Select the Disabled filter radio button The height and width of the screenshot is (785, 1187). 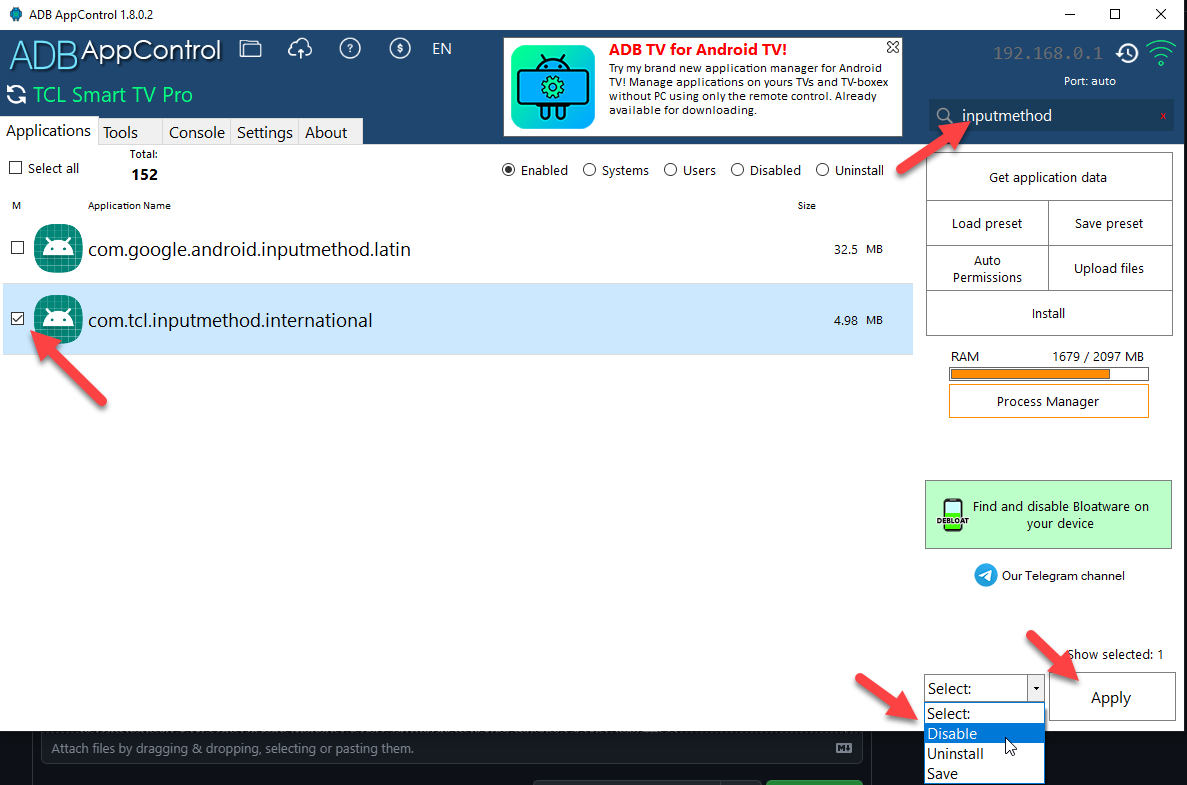point(739,170)
